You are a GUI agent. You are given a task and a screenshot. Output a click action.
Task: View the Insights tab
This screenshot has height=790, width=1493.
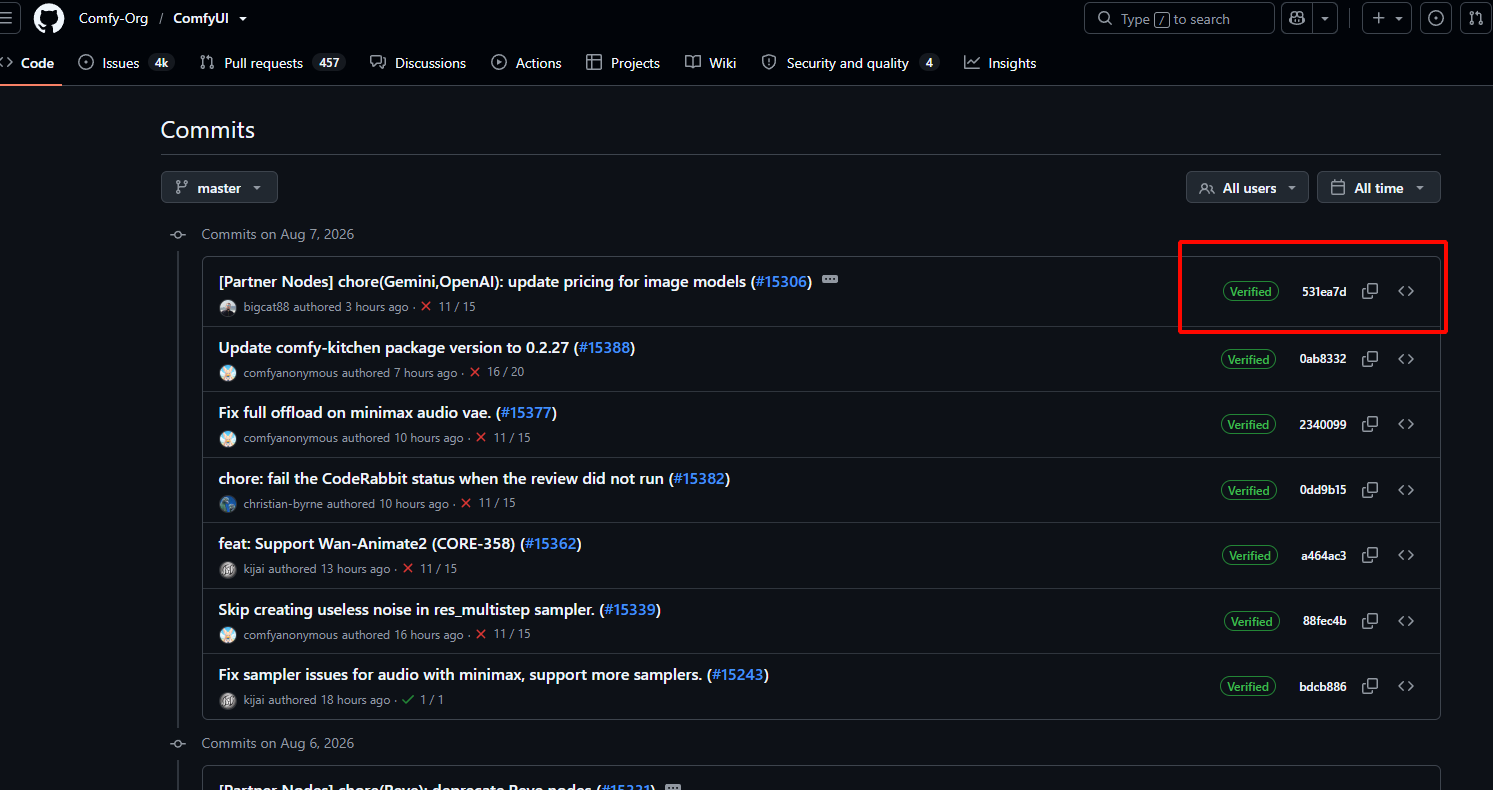pyautogui.click(x=999, y=63)
